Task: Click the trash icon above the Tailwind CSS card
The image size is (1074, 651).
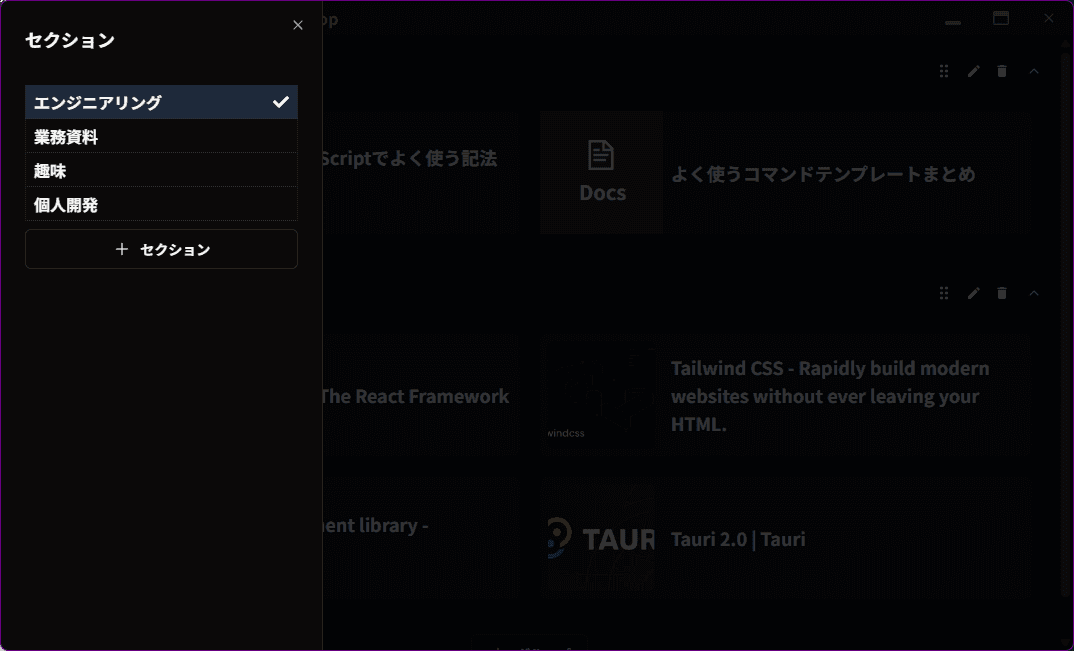Action: click(1003, 293)
